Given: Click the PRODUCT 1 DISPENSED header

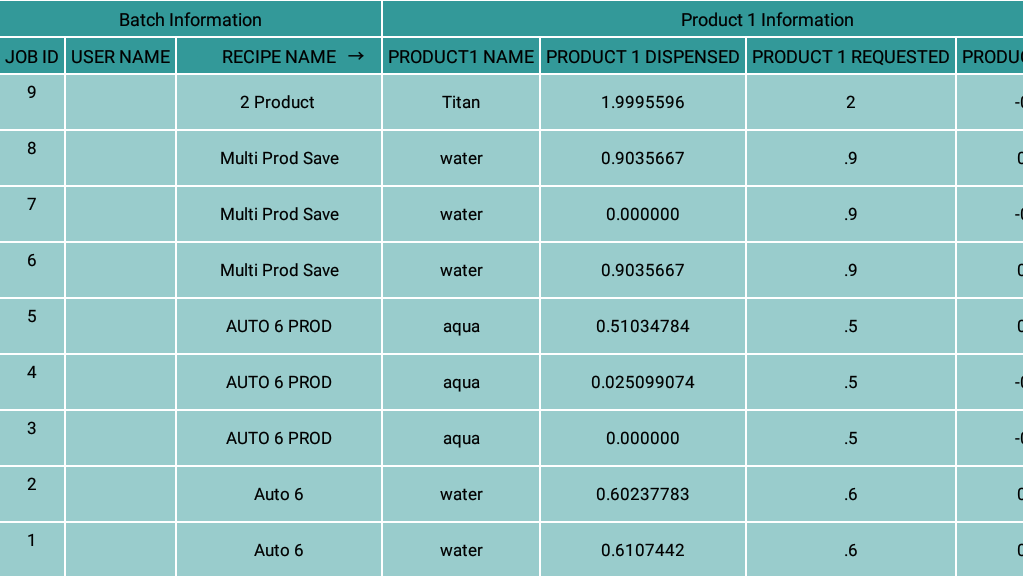Looking at the screenshot, I should click(x=643, y=57).
